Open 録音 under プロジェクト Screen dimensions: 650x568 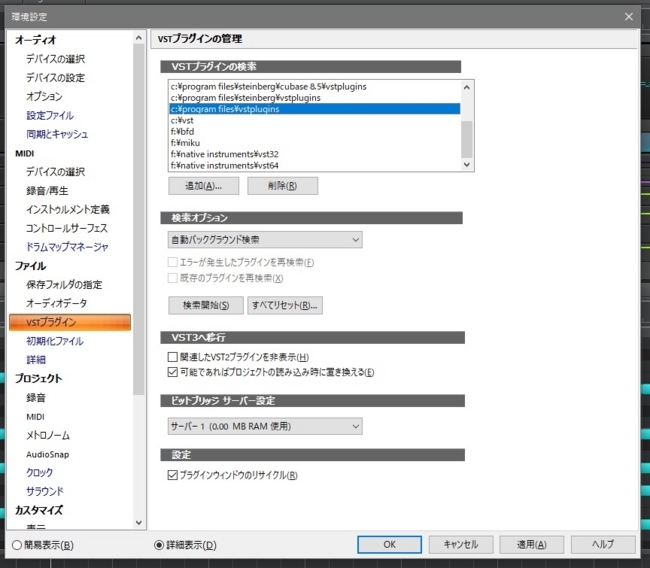coord(36,398)
